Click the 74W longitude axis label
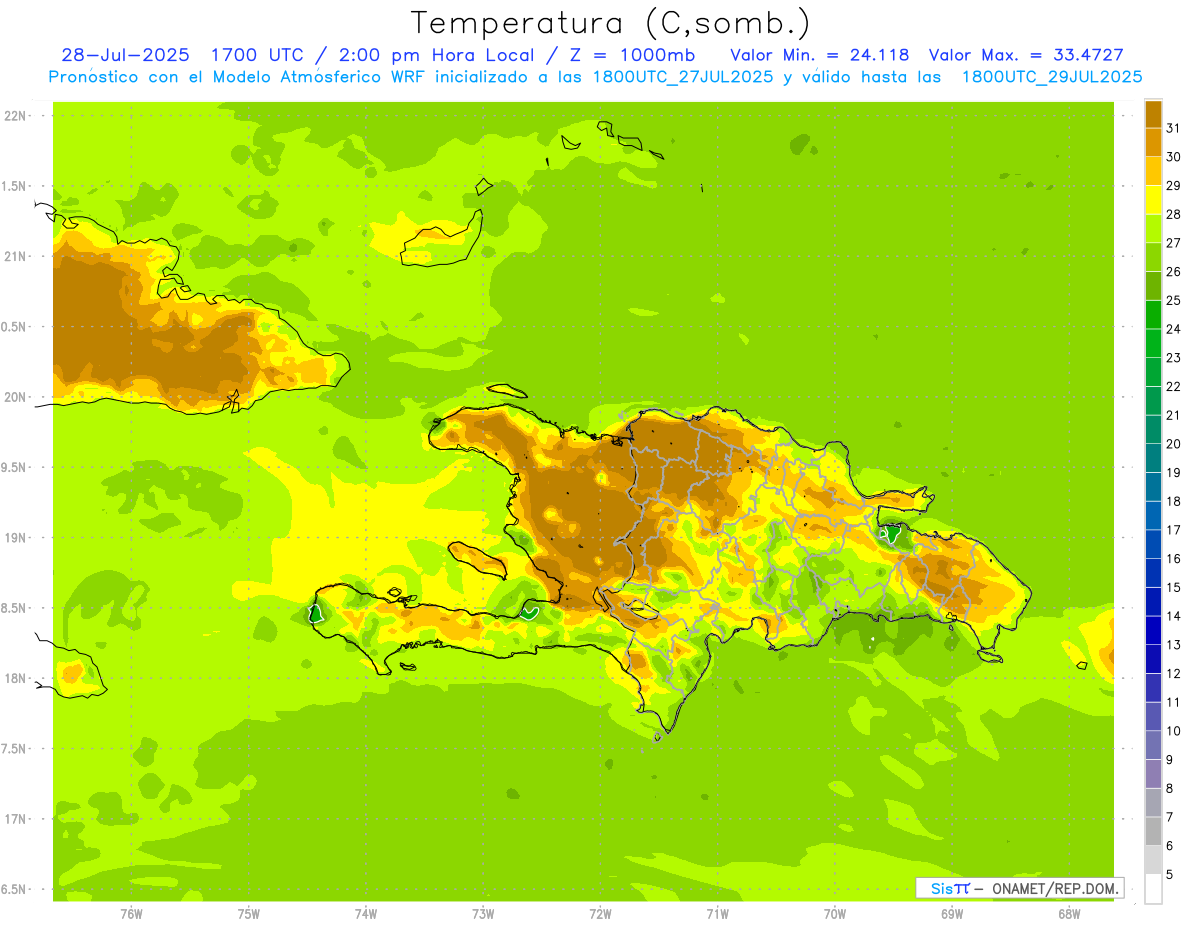The image size is (1200, 927). click(x=366, y=913)
